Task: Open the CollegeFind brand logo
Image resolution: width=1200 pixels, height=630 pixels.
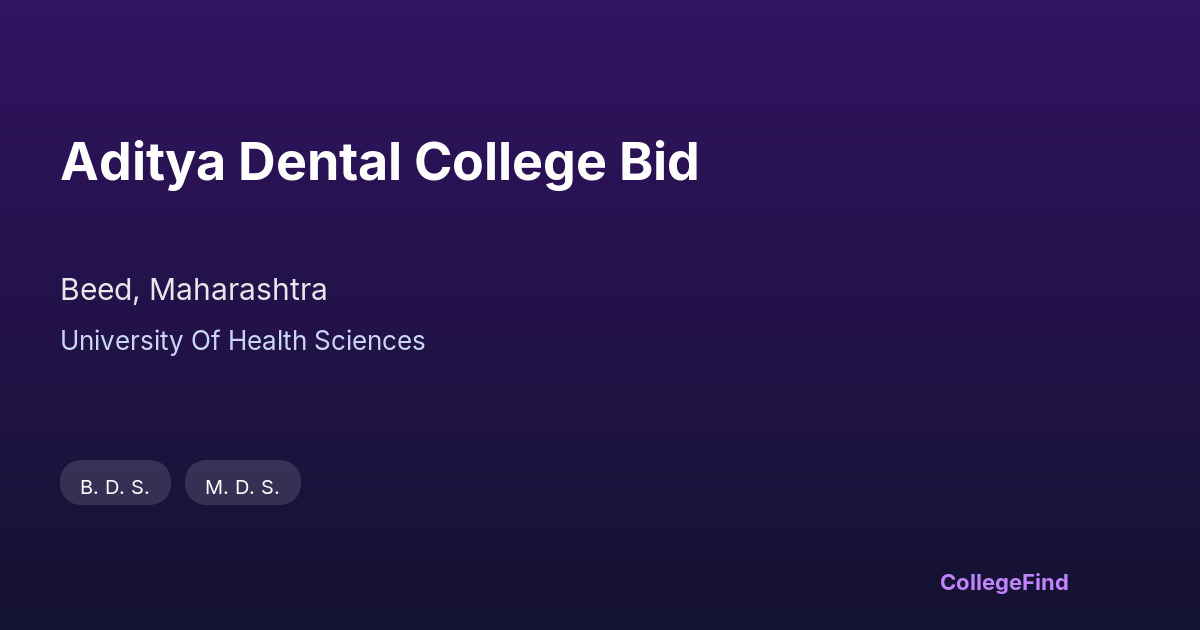Action: [1003, 582]
